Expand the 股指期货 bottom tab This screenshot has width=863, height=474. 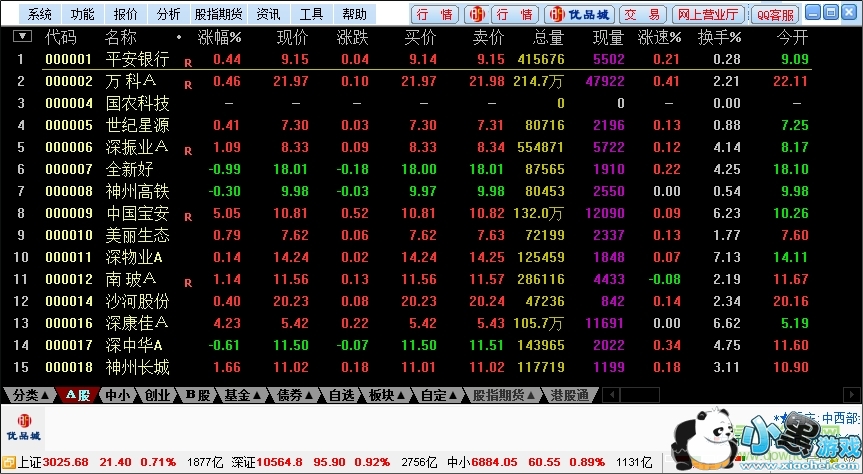click(503, 395)
